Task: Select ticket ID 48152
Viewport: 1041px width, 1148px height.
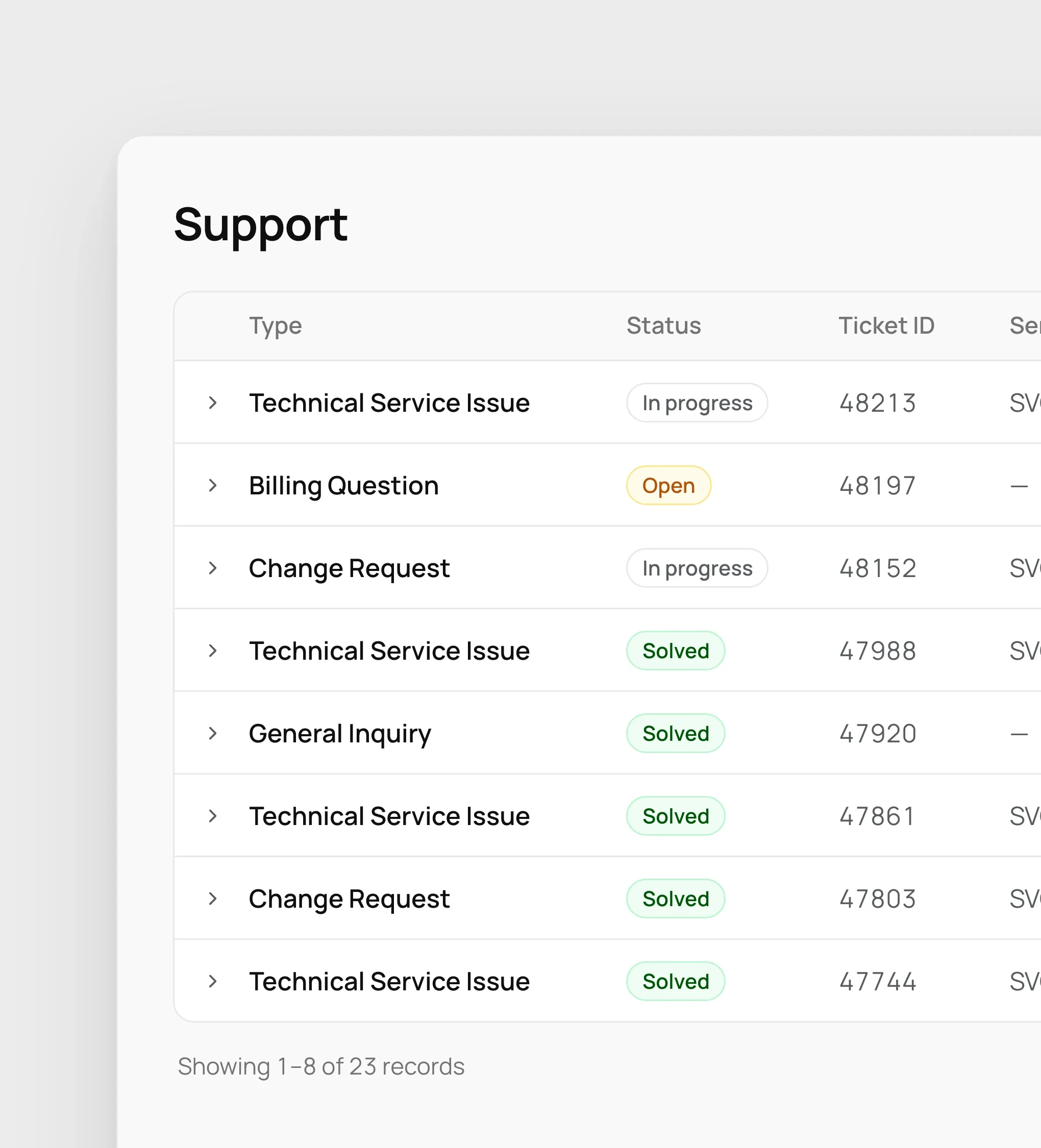Action: [878, 568]
